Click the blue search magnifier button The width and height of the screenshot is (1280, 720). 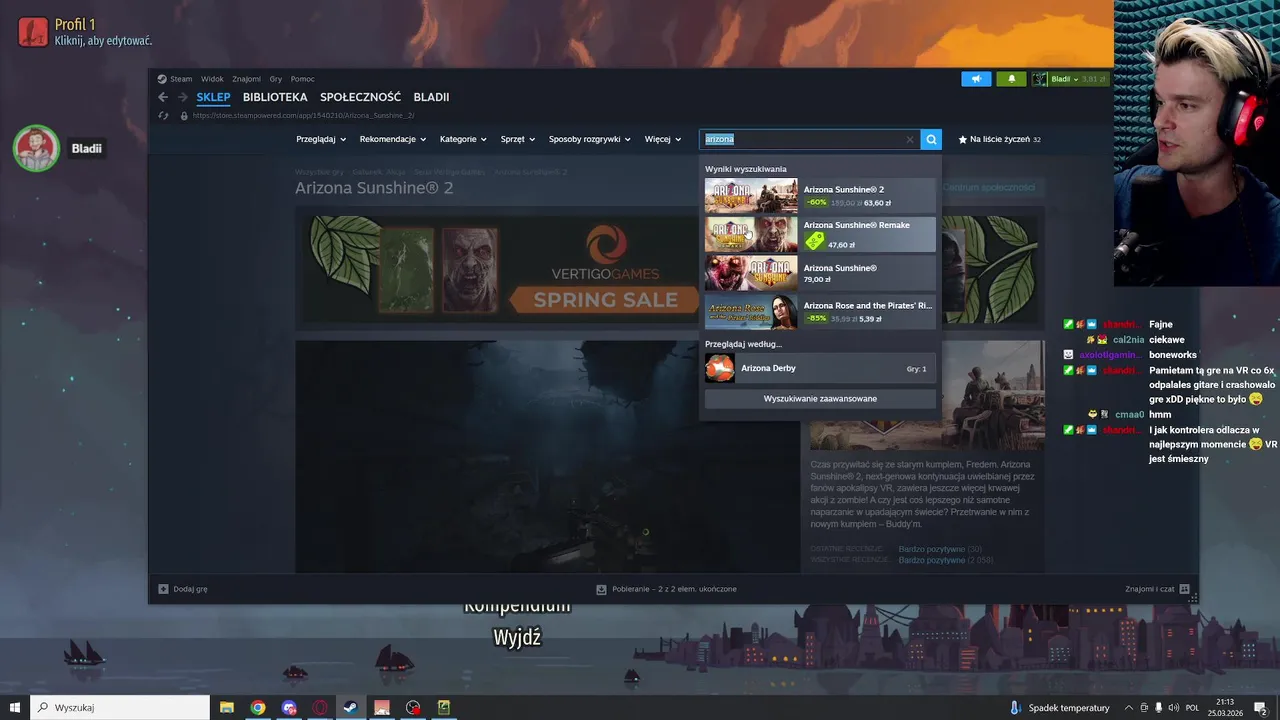tap(931, 139)
